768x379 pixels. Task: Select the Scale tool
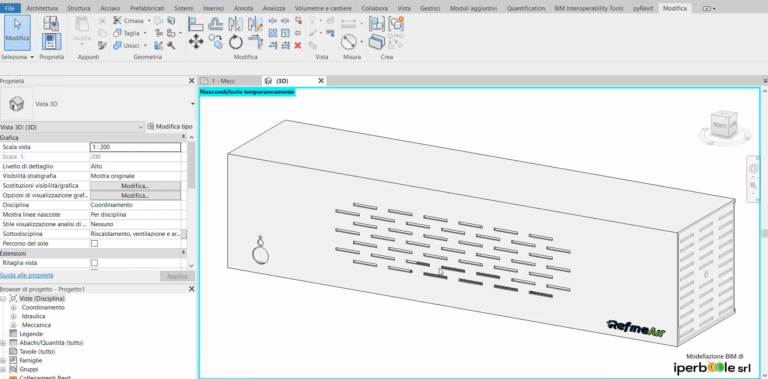click(x=285, y=33)
